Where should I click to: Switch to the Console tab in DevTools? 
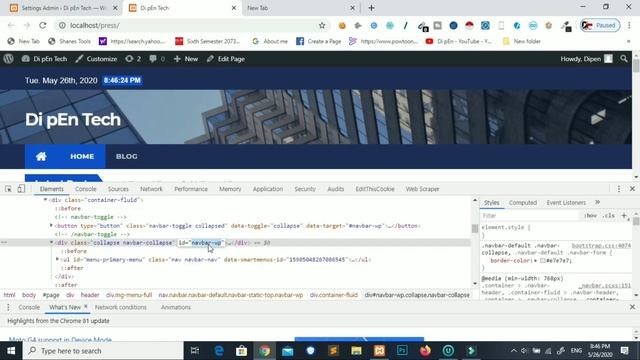pos(85,189)
